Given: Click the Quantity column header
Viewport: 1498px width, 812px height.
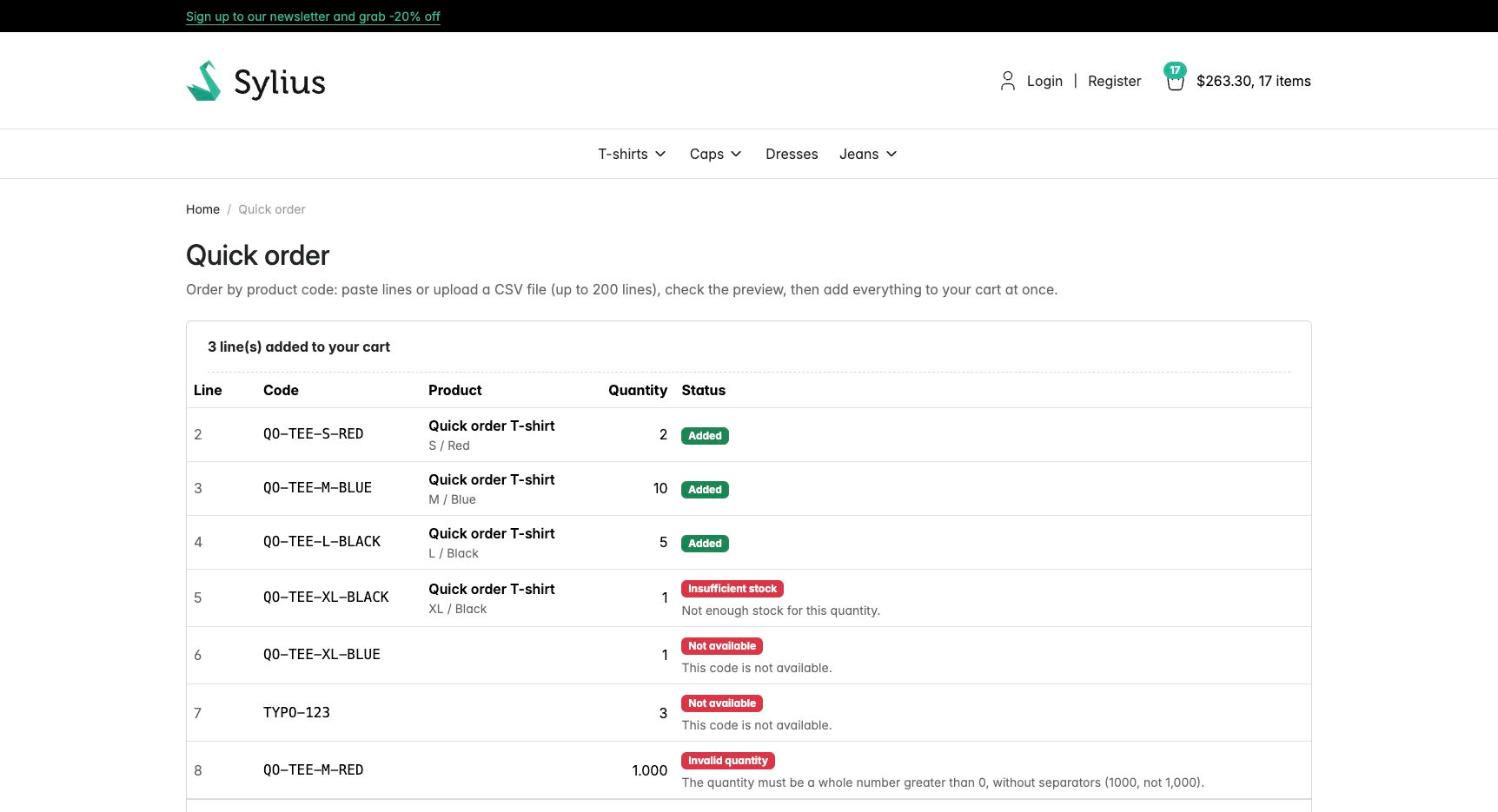Looking at the screenshot, I should pos(638,390).
